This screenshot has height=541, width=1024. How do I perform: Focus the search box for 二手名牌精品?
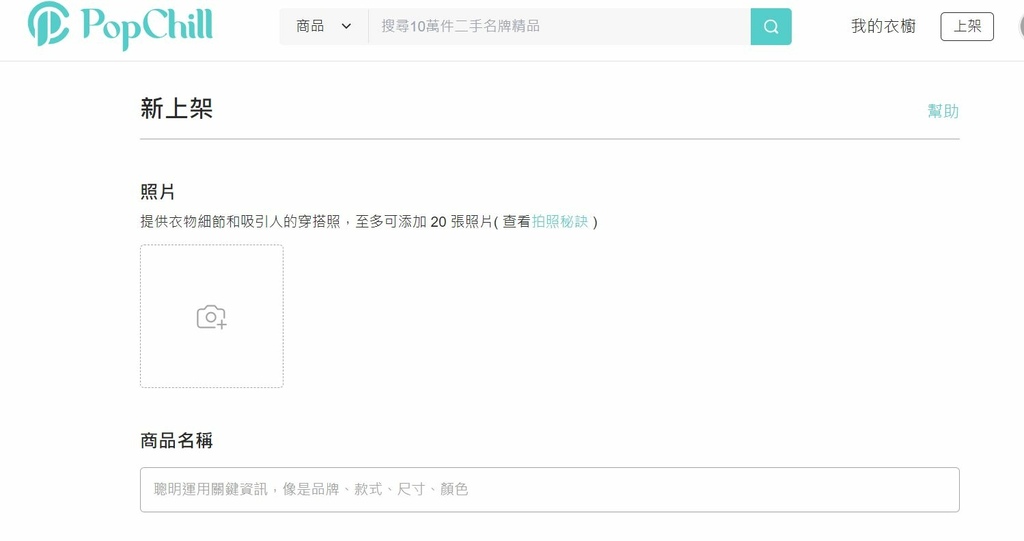click(x=559, y=27)
